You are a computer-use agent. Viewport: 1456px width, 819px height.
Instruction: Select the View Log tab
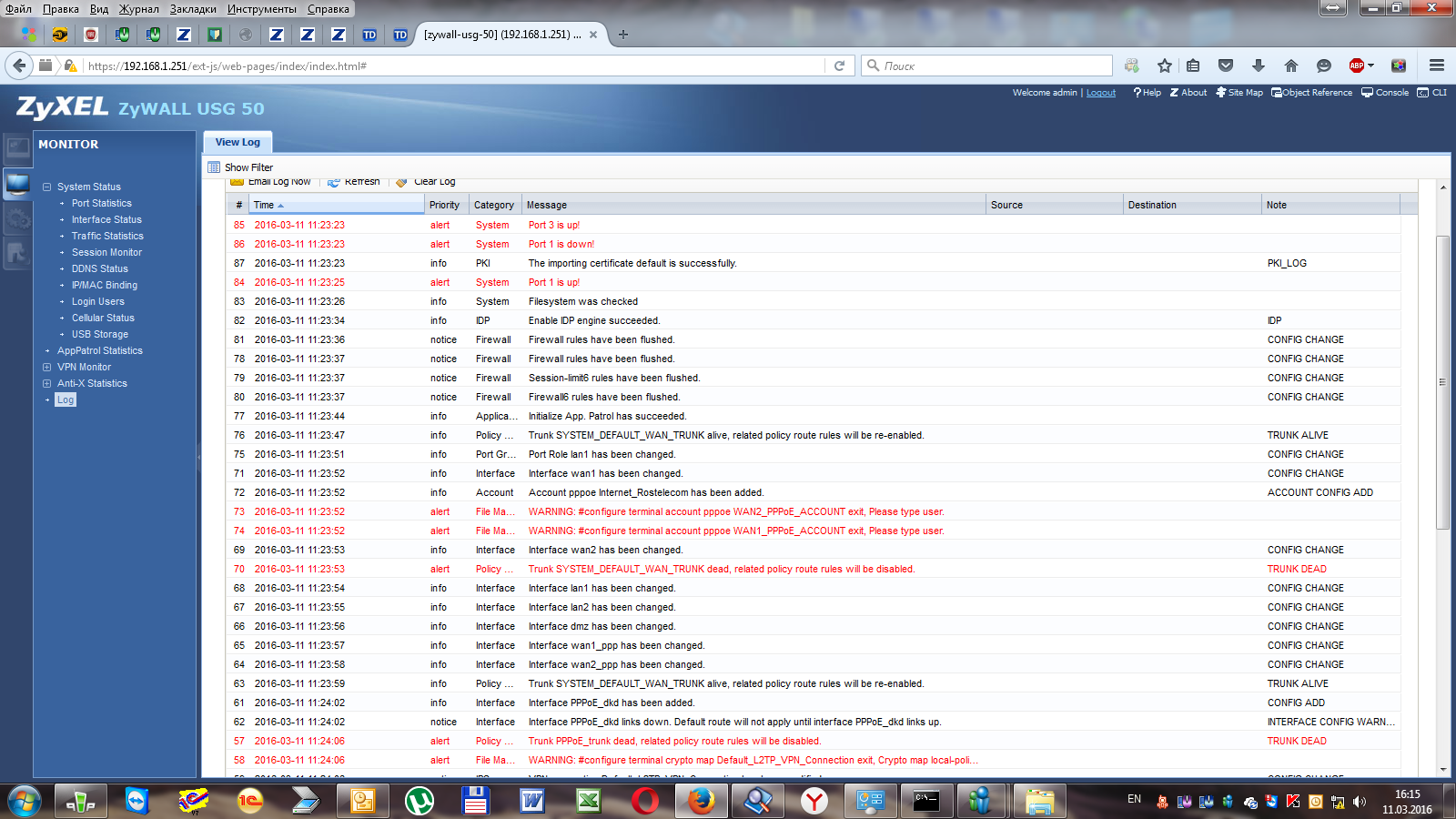[238, 142]
